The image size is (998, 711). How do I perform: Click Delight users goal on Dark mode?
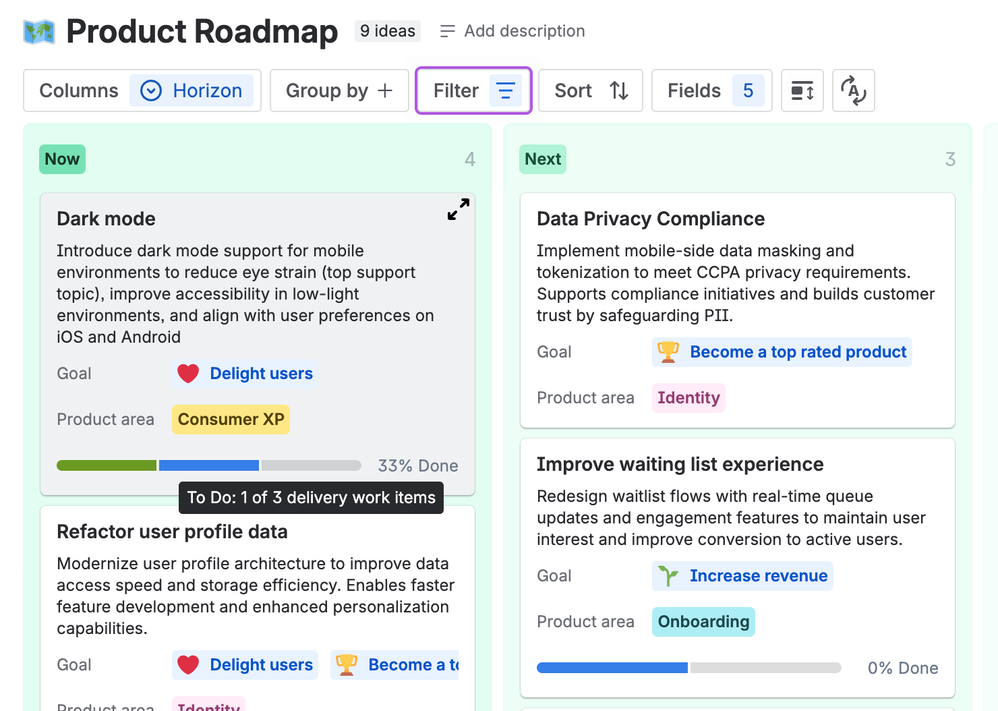[x=245, y=374]
